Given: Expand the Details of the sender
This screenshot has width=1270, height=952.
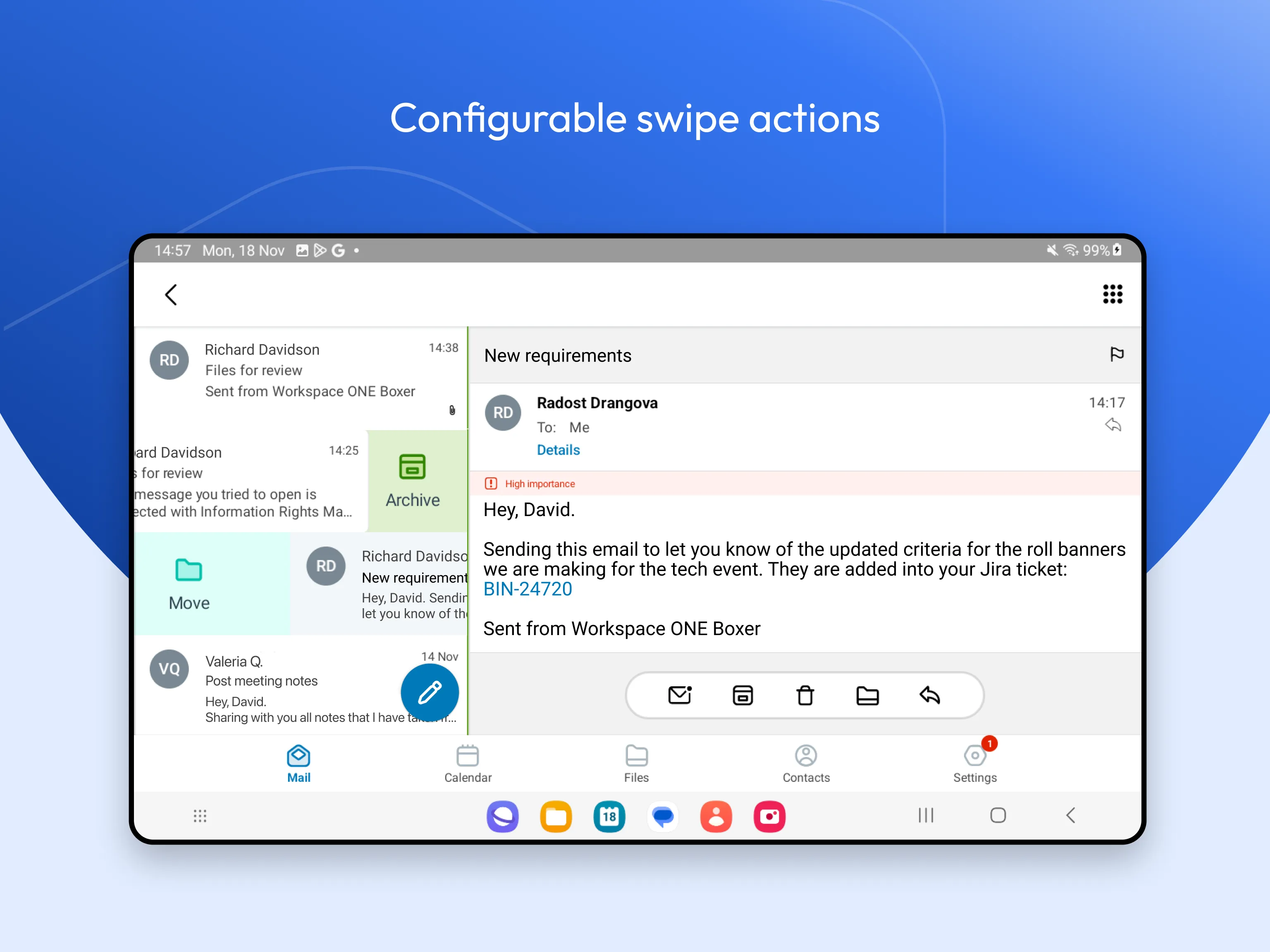Looking at the screenshot, I should click(558, 450).
